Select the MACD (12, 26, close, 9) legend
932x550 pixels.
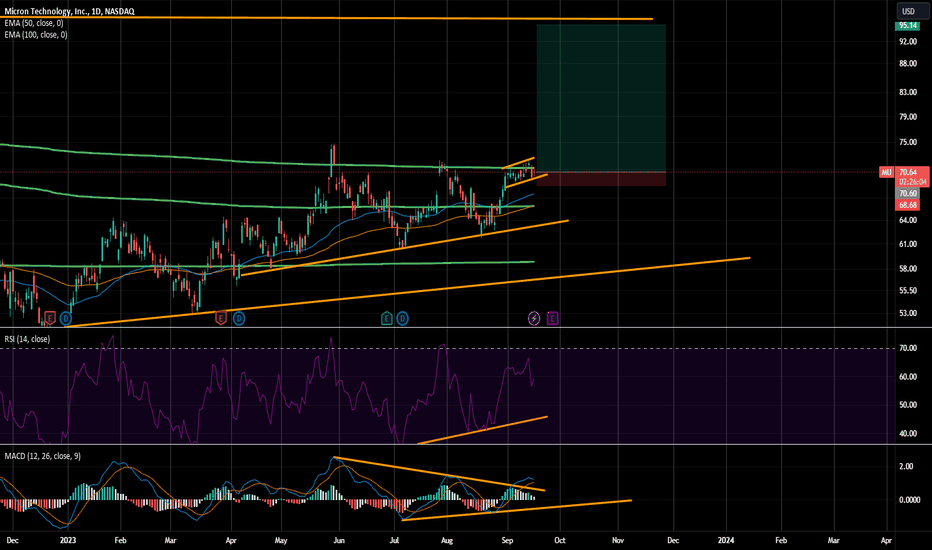(x=43, y=456)
